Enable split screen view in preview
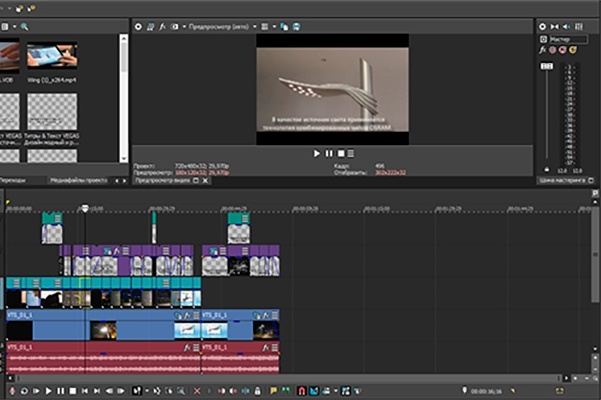The height and width of the screenshot is (400, 601). 175,26
